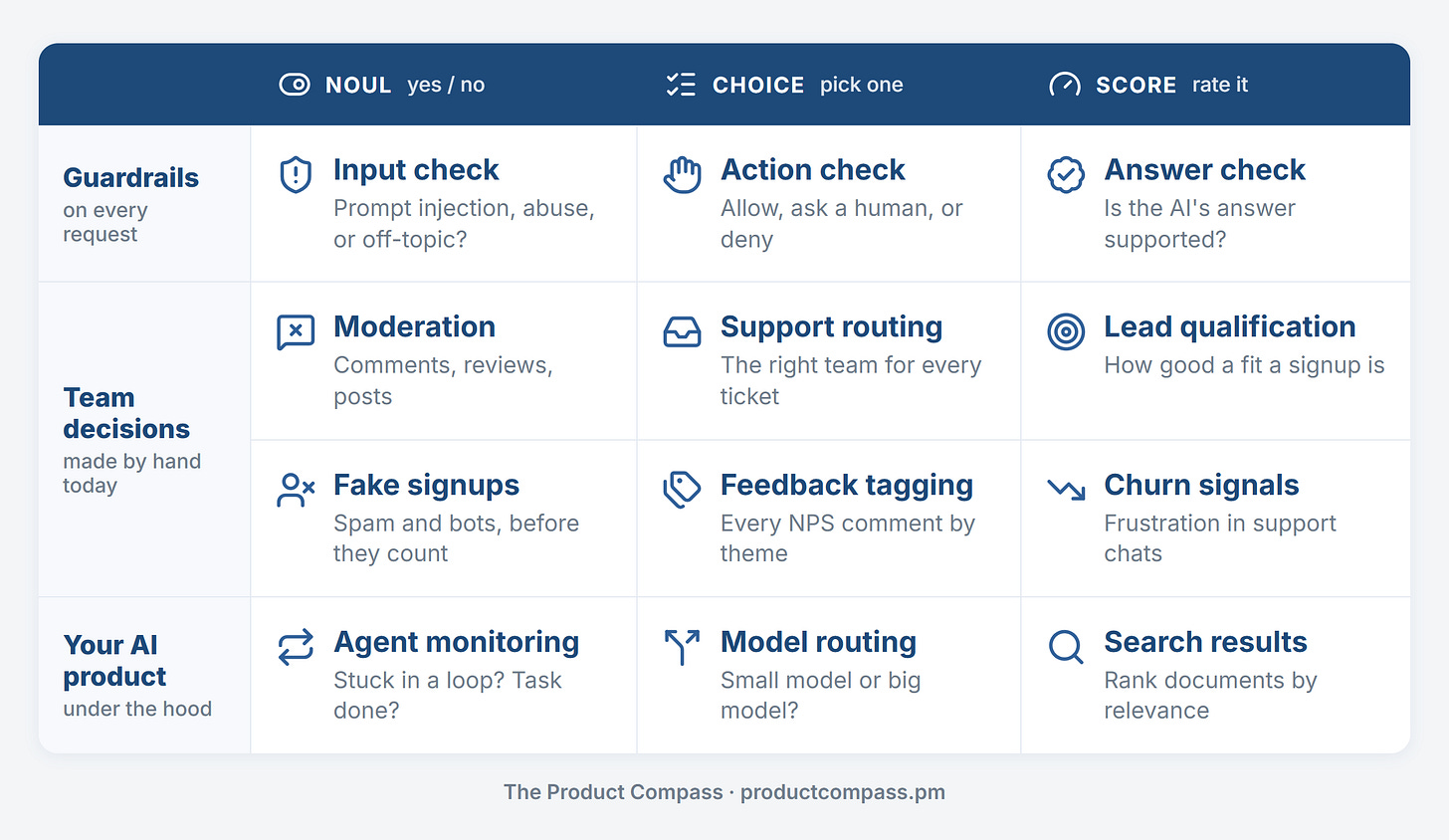Click the 'Moderation' heading

click(x=414, y=326)
